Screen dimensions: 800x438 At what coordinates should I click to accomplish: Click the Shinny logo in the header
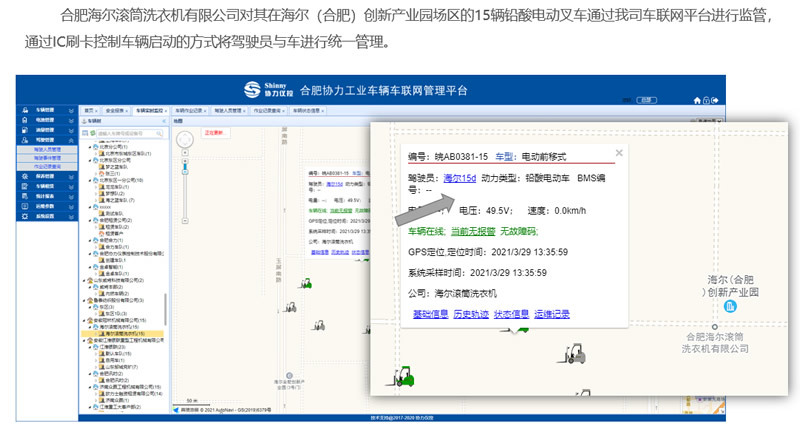coord(268,90)
